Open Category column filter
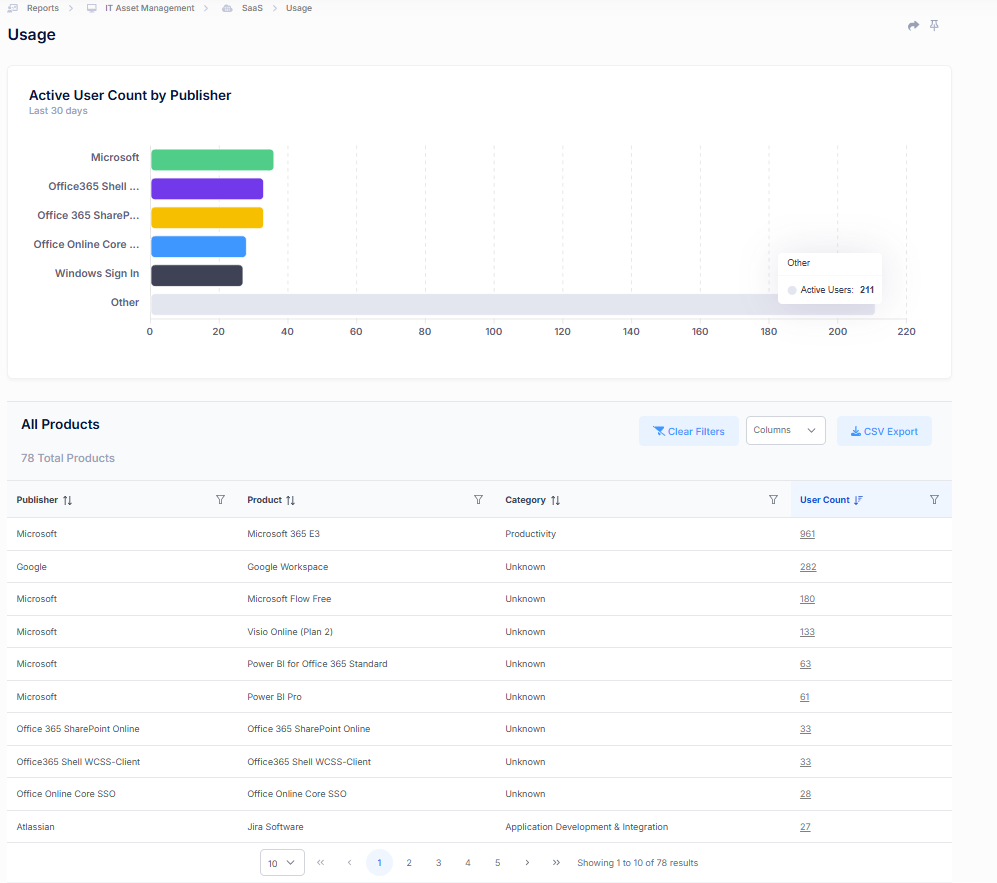The image size is (997, 883). click(x=773, y=500)
